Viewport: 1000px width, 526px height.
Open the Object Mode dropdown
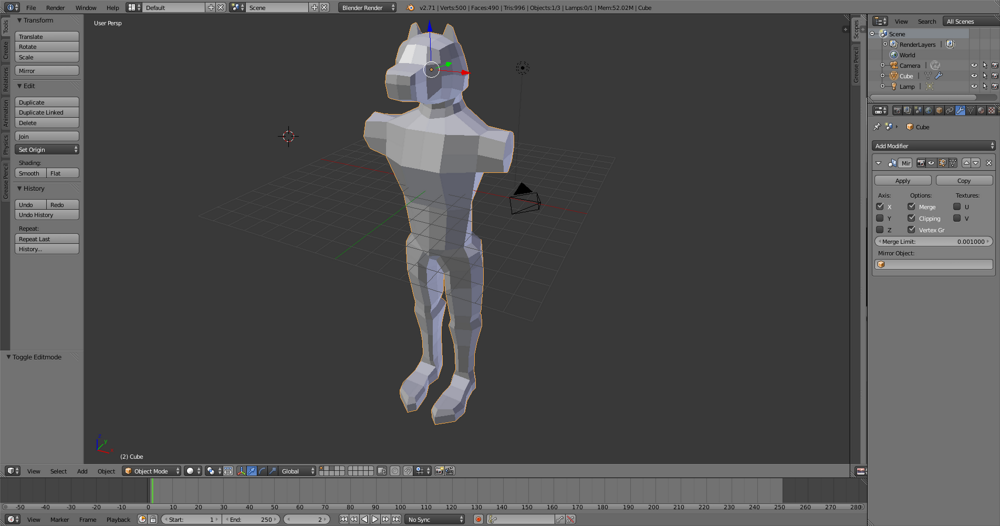pos(152,471)
